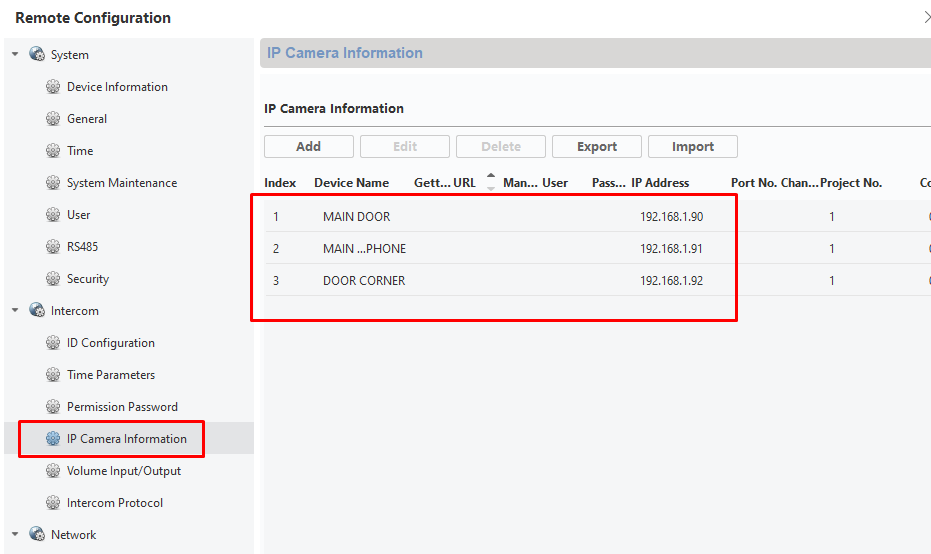This screenshot has width=931, height=554.
Task: Select the MAIN DOOR camera row
Action: point(597,216)
